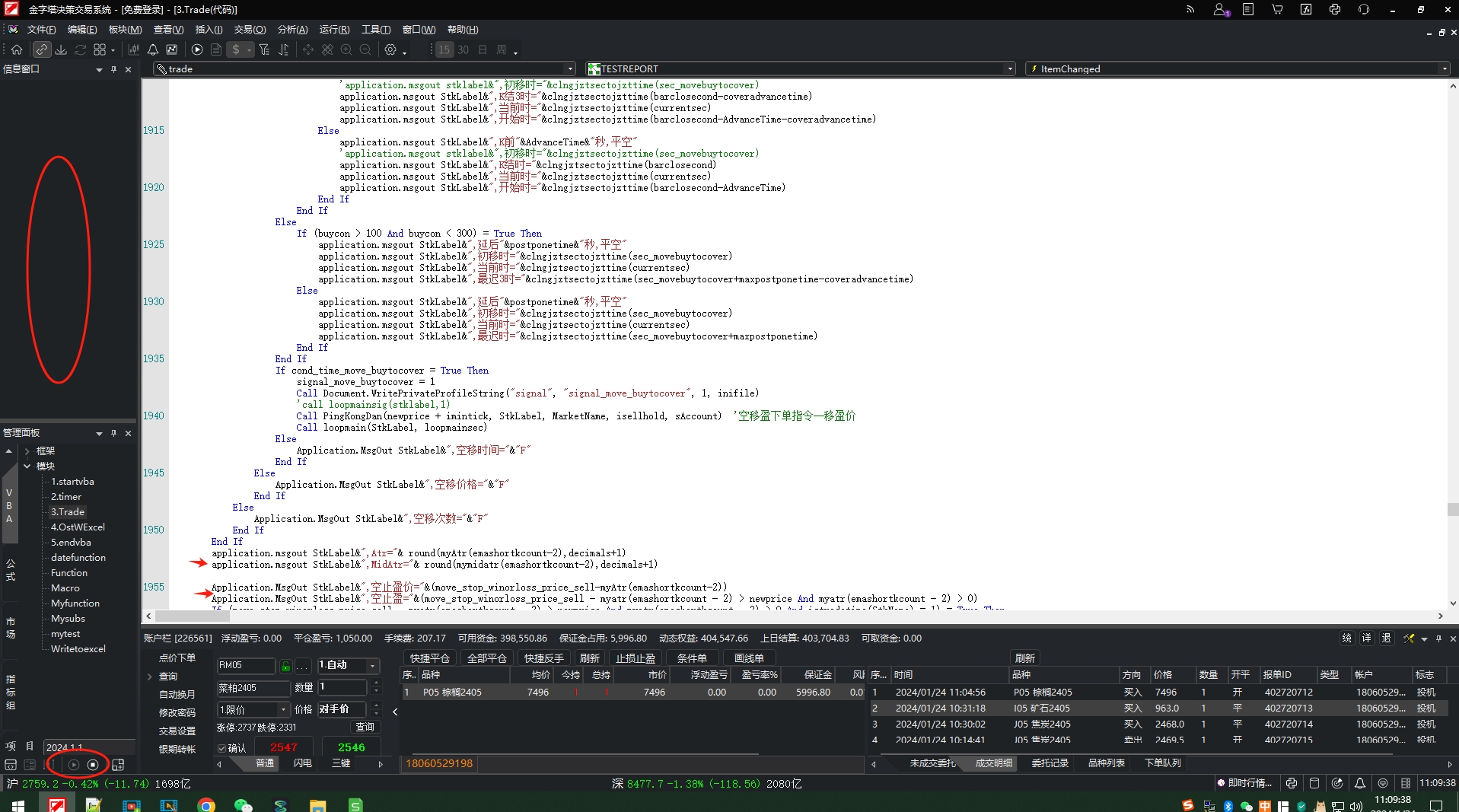Toggle the link icon in the toolbar
The width and height of the screenshot is (1459, 812).
pyautogui.click(x=41, y=49)
